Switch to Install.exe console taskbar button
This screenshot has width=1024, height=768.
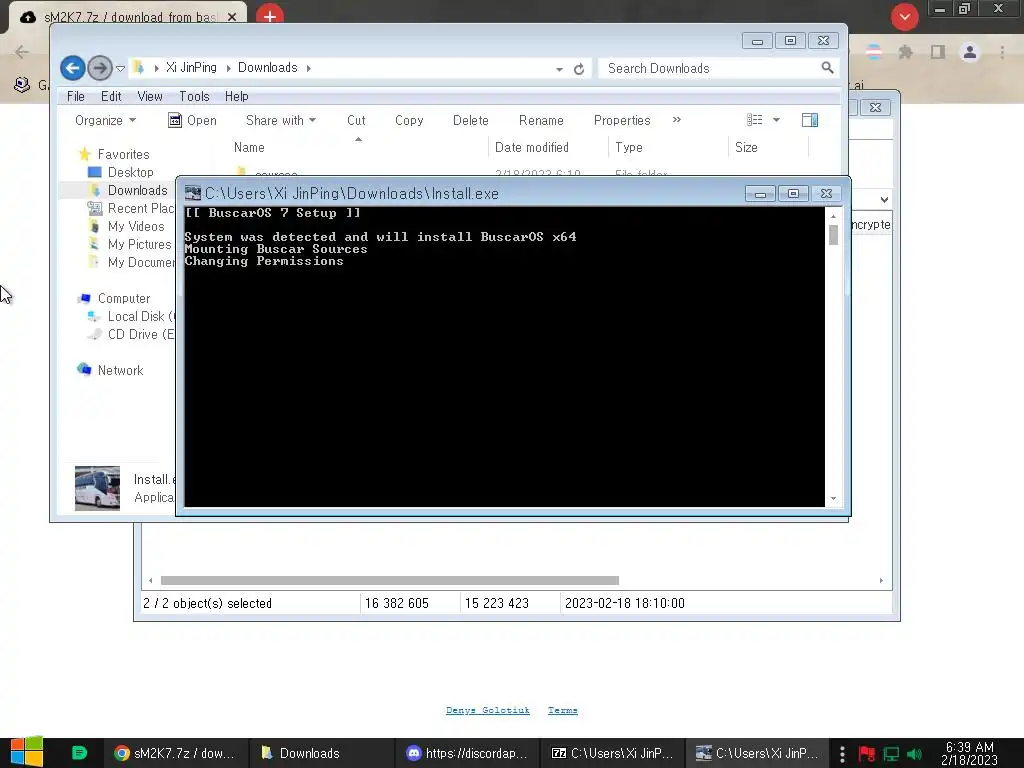(x=758, y=753)
